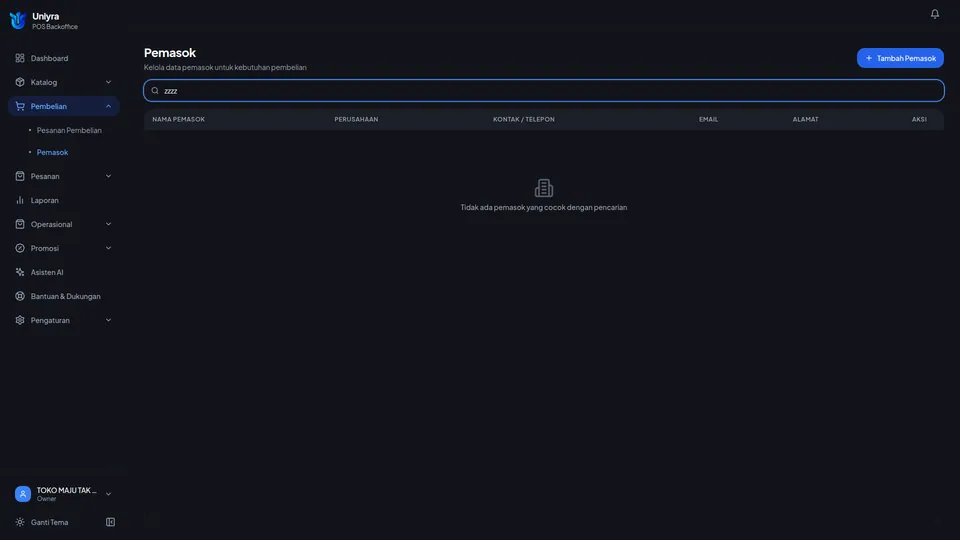Open Laporan menu item
The width and height of the screenshot is (960, 540).
tap(64, 200)
